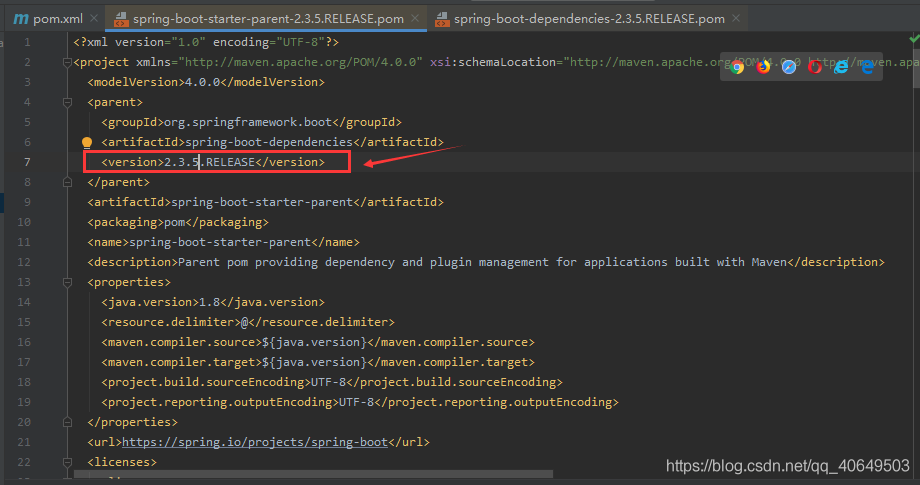
Task: Click artifactId spring-boot-starter-parent on line 9
Action: (x=265, y=202)
